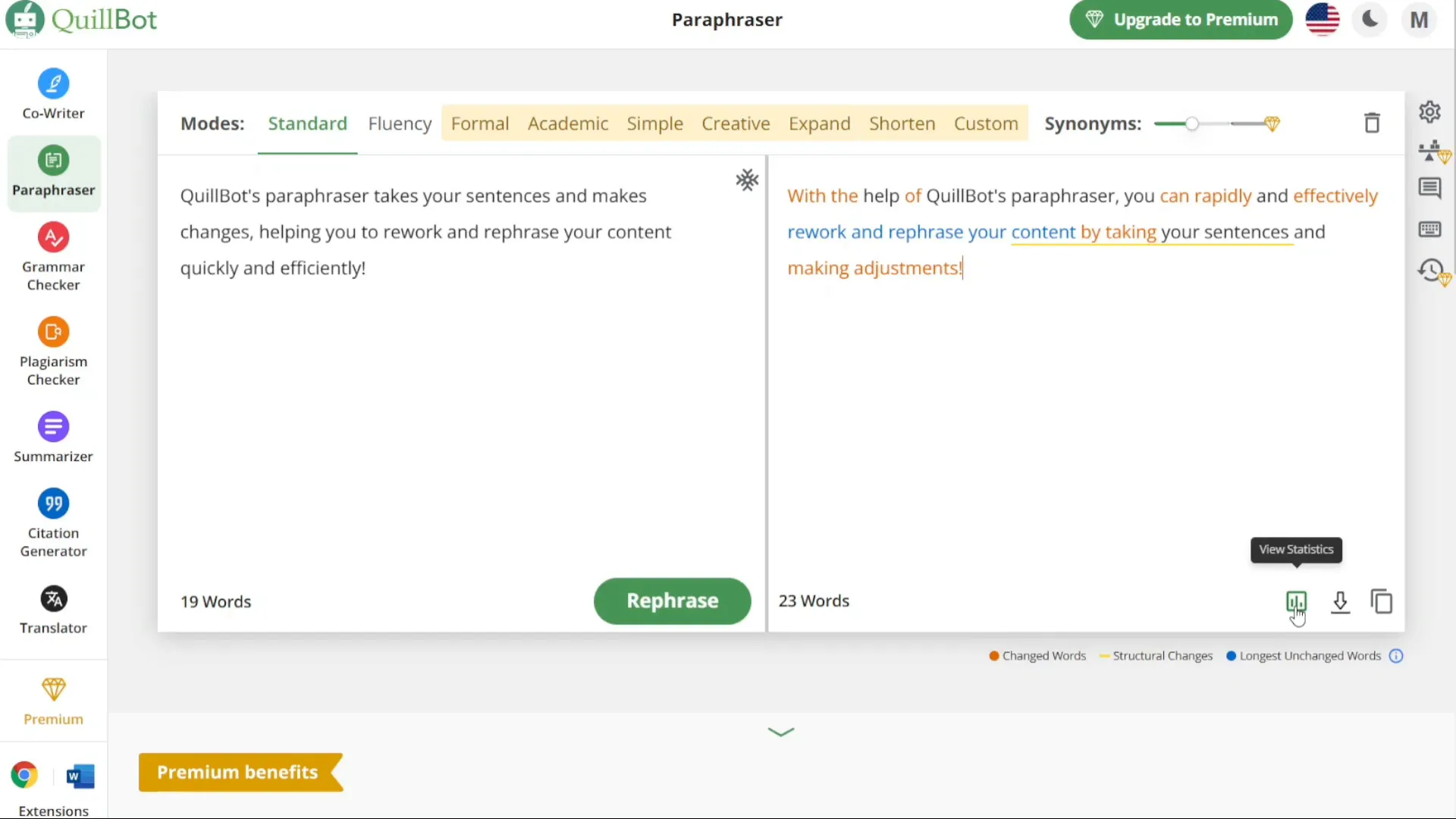Open the feedback comment icon

coord(1429,188)
